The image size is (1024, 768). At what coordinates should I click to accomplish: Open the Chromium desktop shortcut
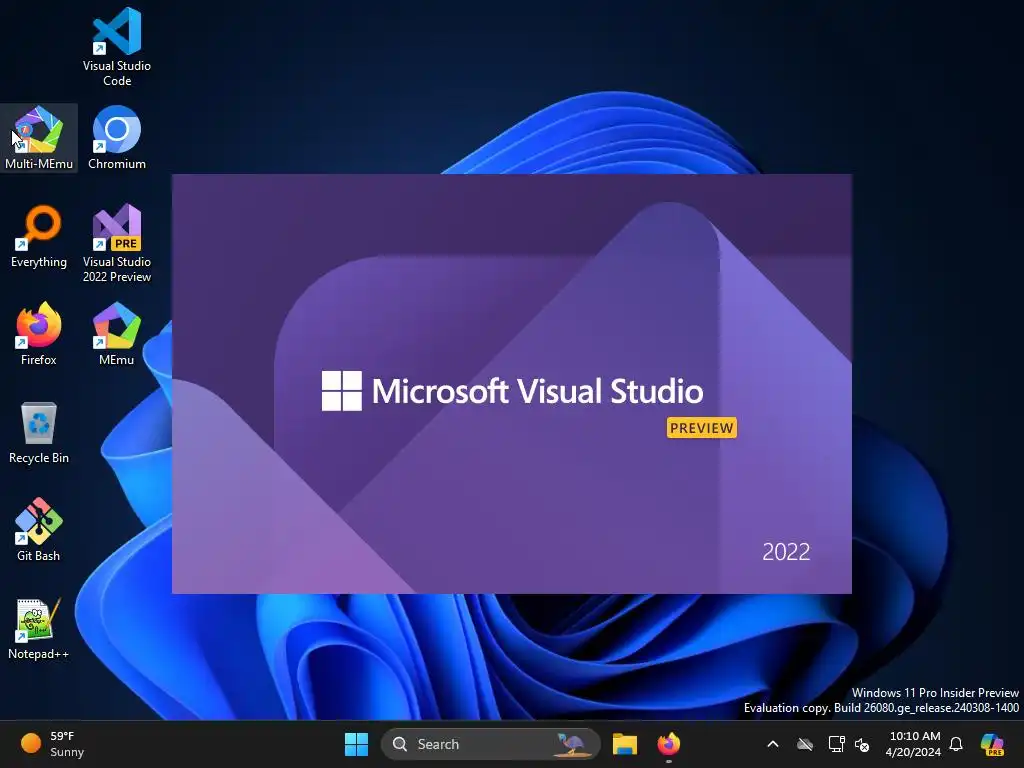116,138
